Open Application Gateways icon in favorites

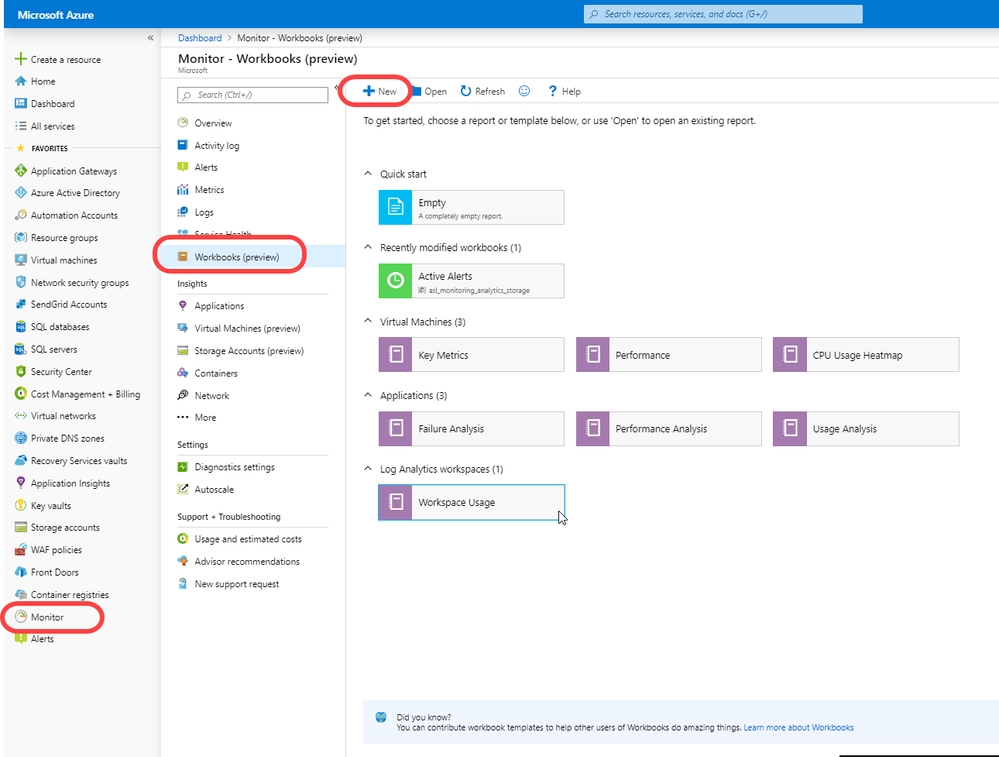click(20, 171)
